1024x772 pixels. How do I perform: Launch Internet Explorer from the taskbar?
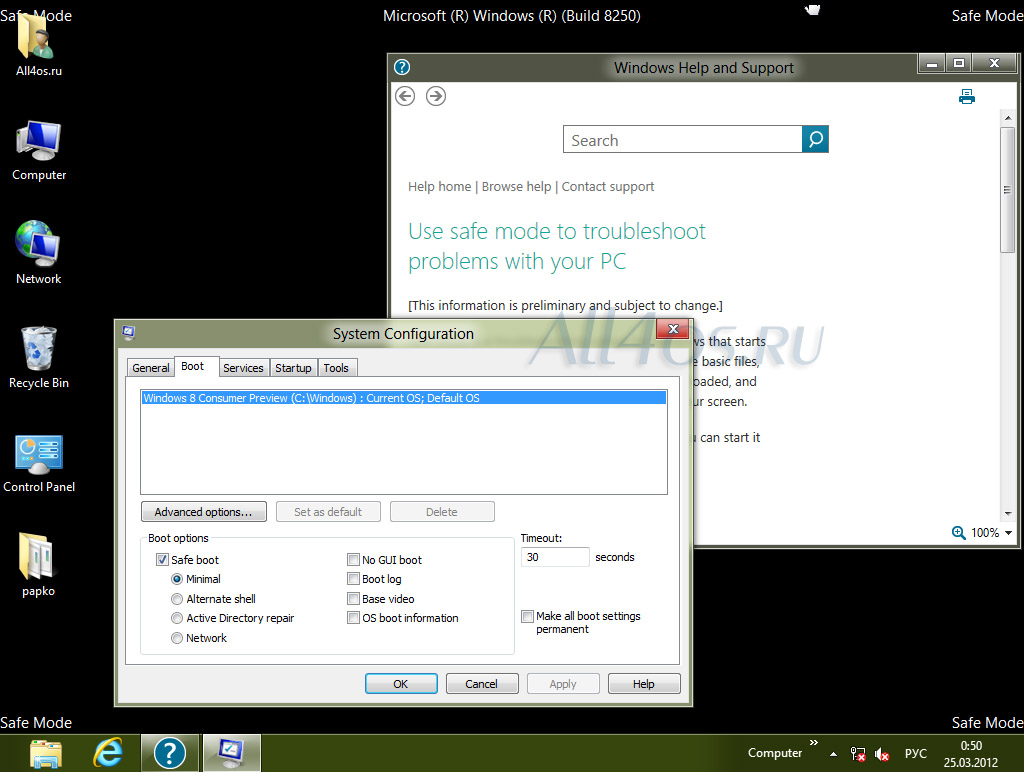tap(108, 753)
